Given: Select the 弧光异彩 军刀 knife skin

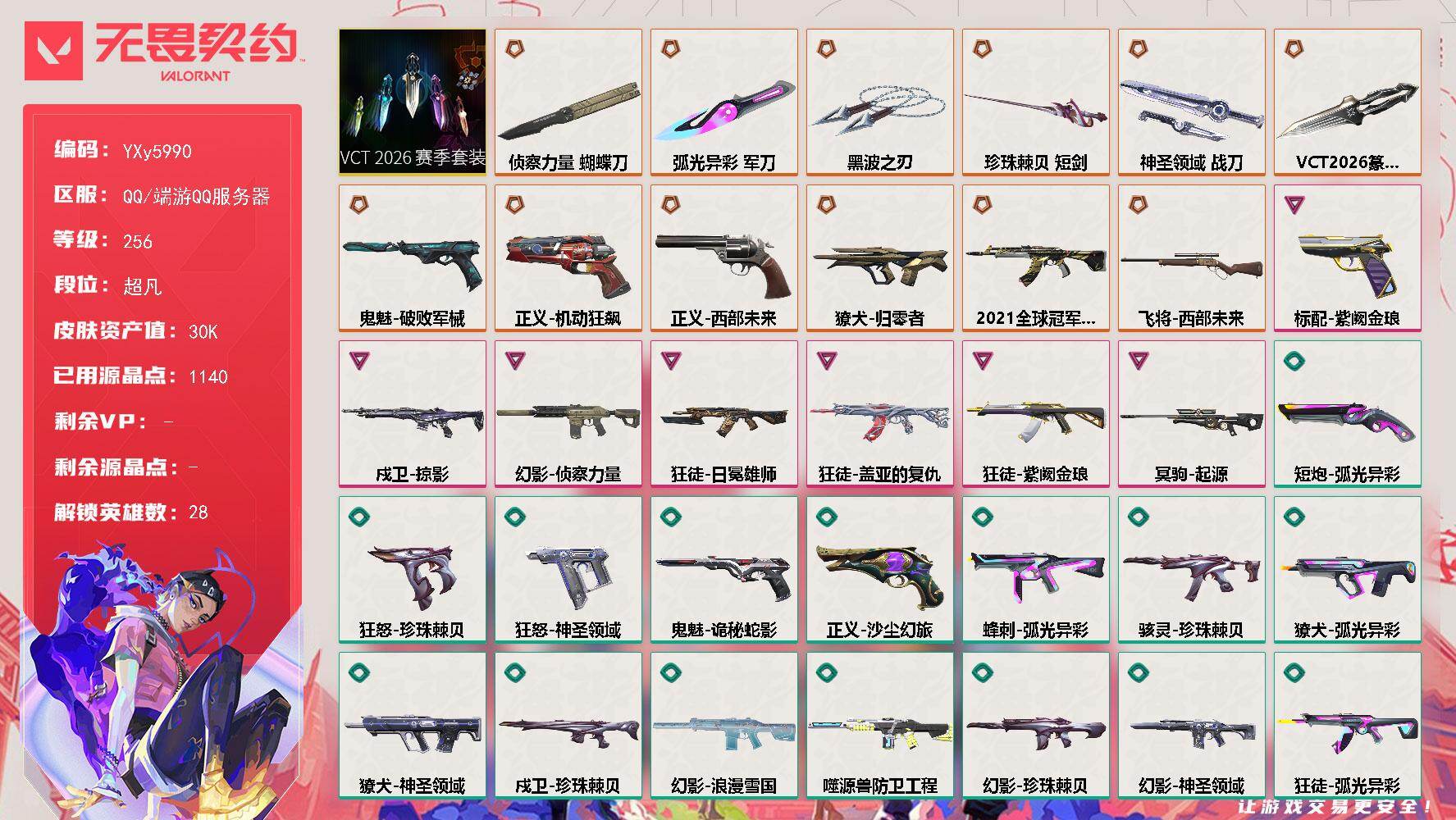Looking at the screenshot, I should point(723,102).
